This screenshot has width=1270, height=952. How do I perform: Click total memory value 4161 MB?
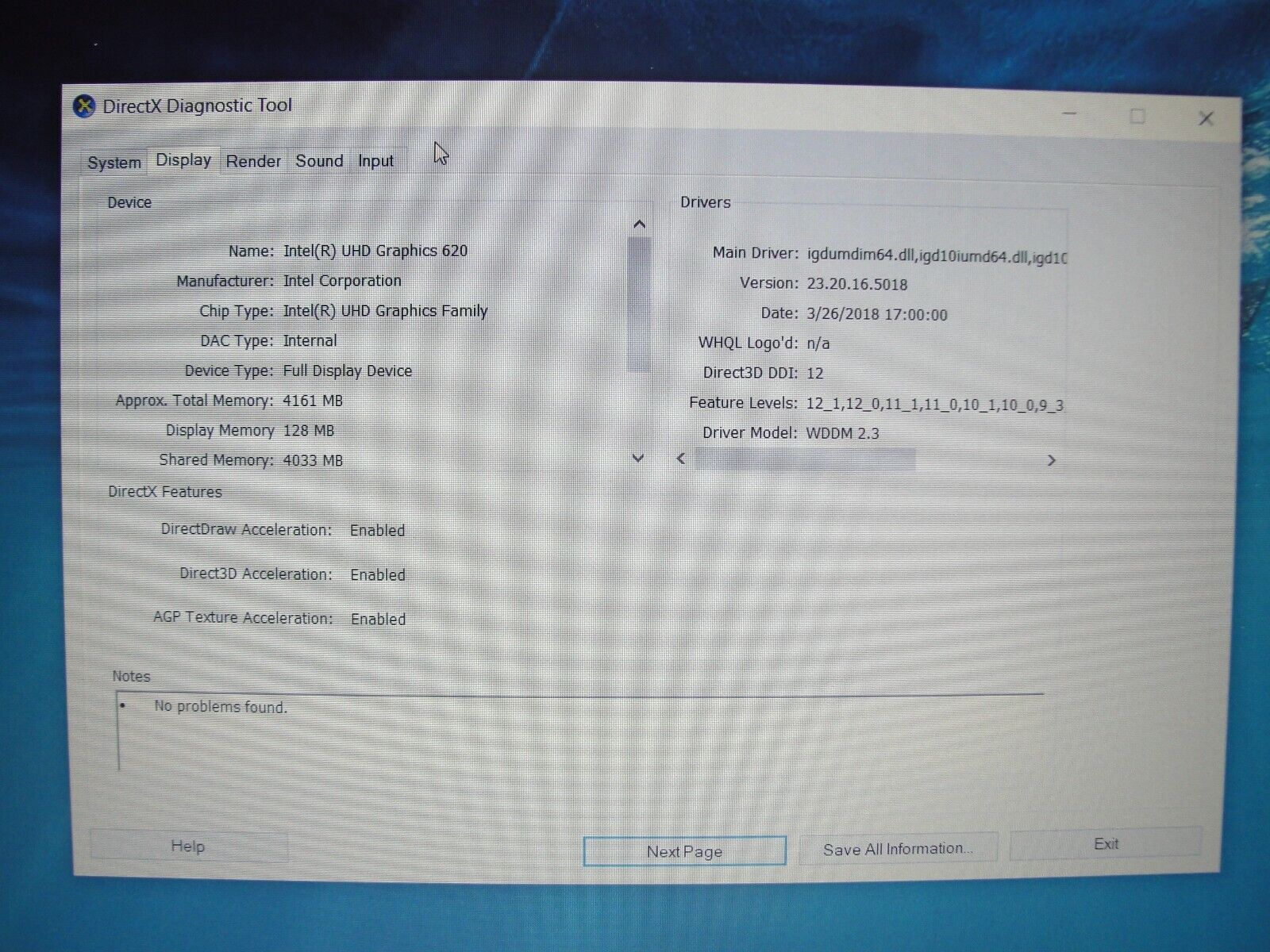click(313, 401)
